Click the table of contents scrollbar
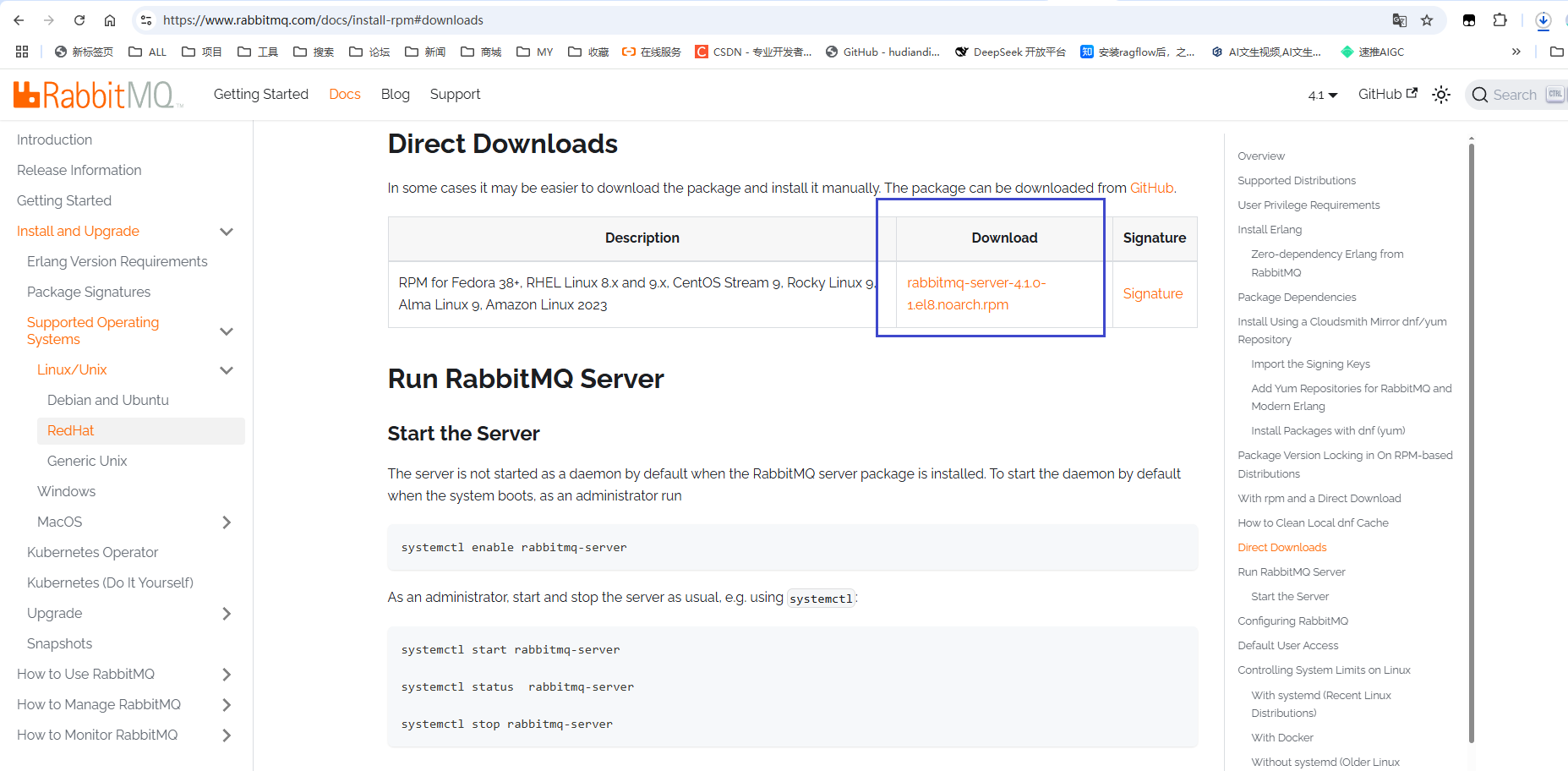Image resolution: width=1568 pixels, height=771 pixels. [x=1472, y=444]
